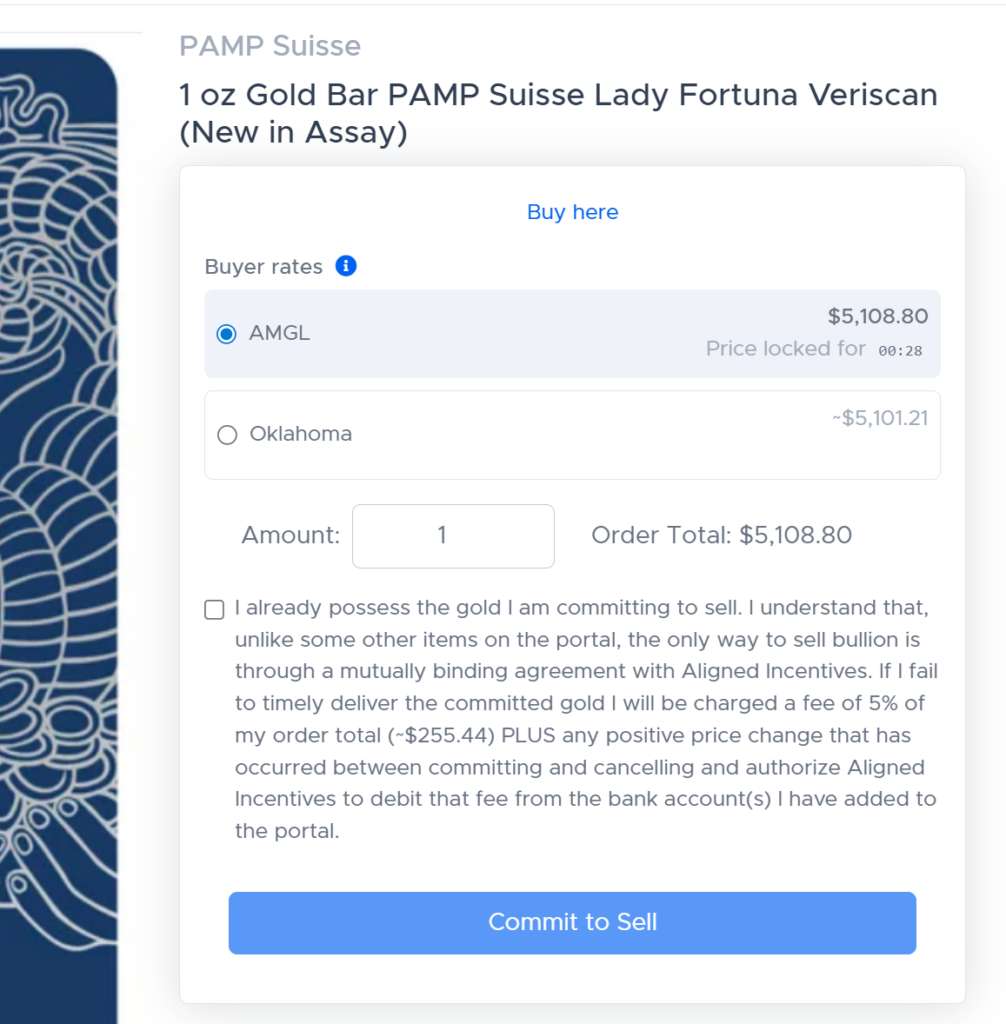Click the Buyer rates info icon
The height and width of the screenshot is (1024, 1006).
(x=346, y=266)
